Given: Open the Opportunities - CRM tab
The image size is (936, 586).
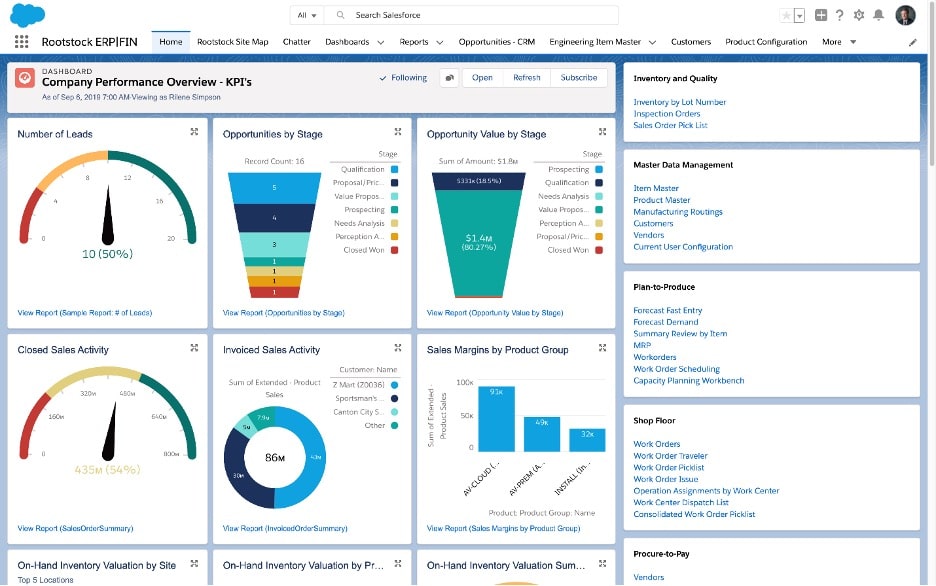Looking at the screenshot, I should pos(497,42).
